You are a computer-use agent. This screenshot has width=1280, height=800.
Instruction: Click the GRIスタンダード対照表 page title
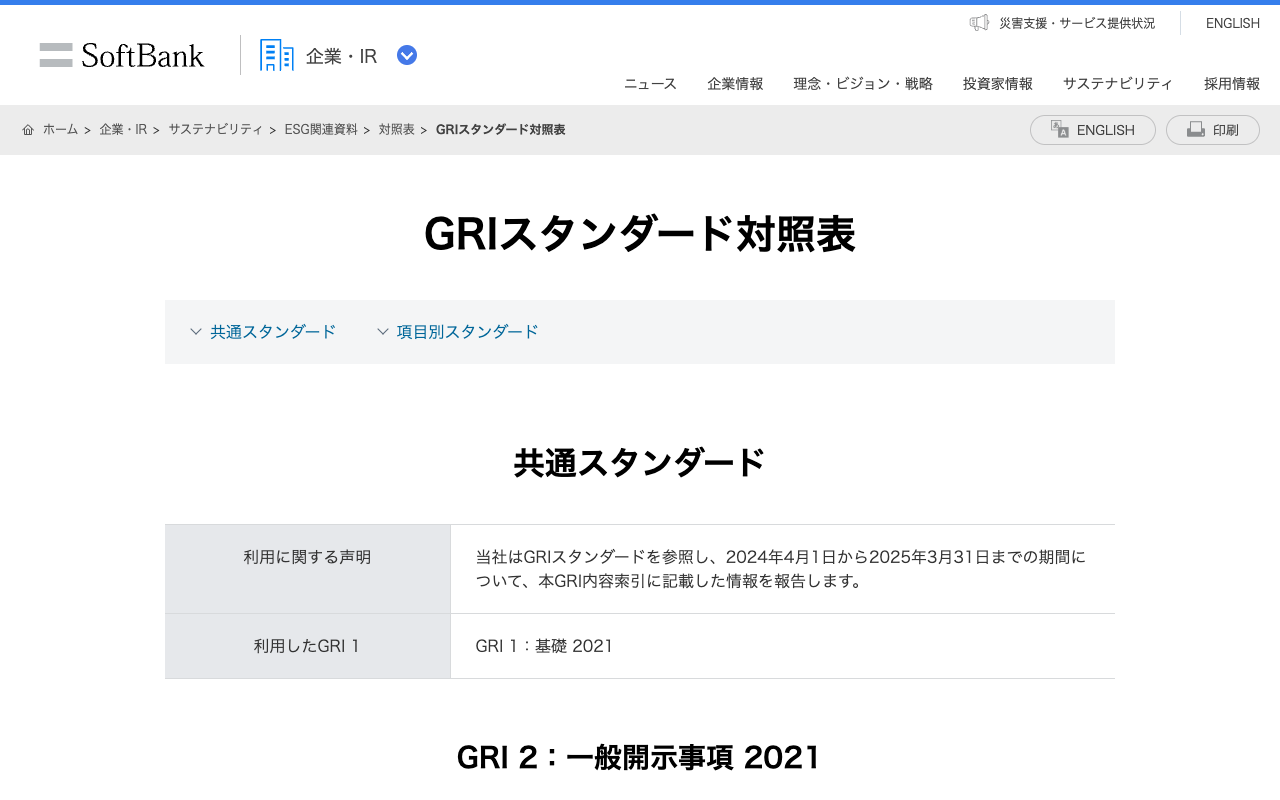click(x=640, y=235)
